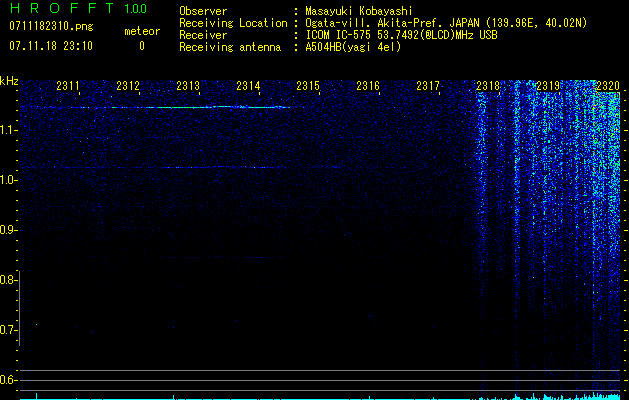Image resolution: width=629 pixels, height=400 pixels.
Task: Click the 2312 time marker
Action: pyautogui.click(x=128, y=85)
